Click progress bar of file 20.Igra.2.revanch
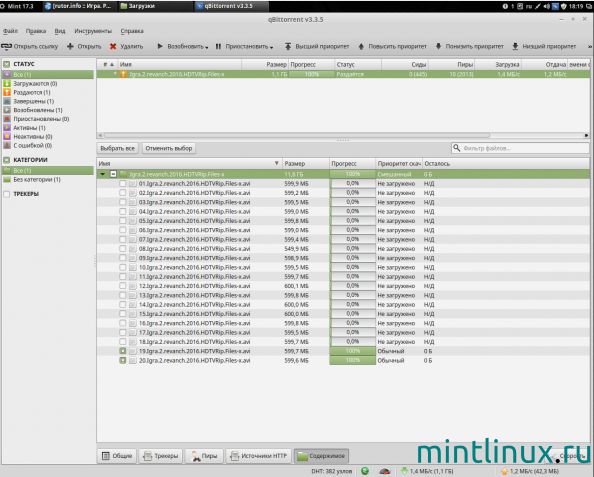Image resolution: width=594 pixels, height=477 pixels. click(x=353, y=360)
